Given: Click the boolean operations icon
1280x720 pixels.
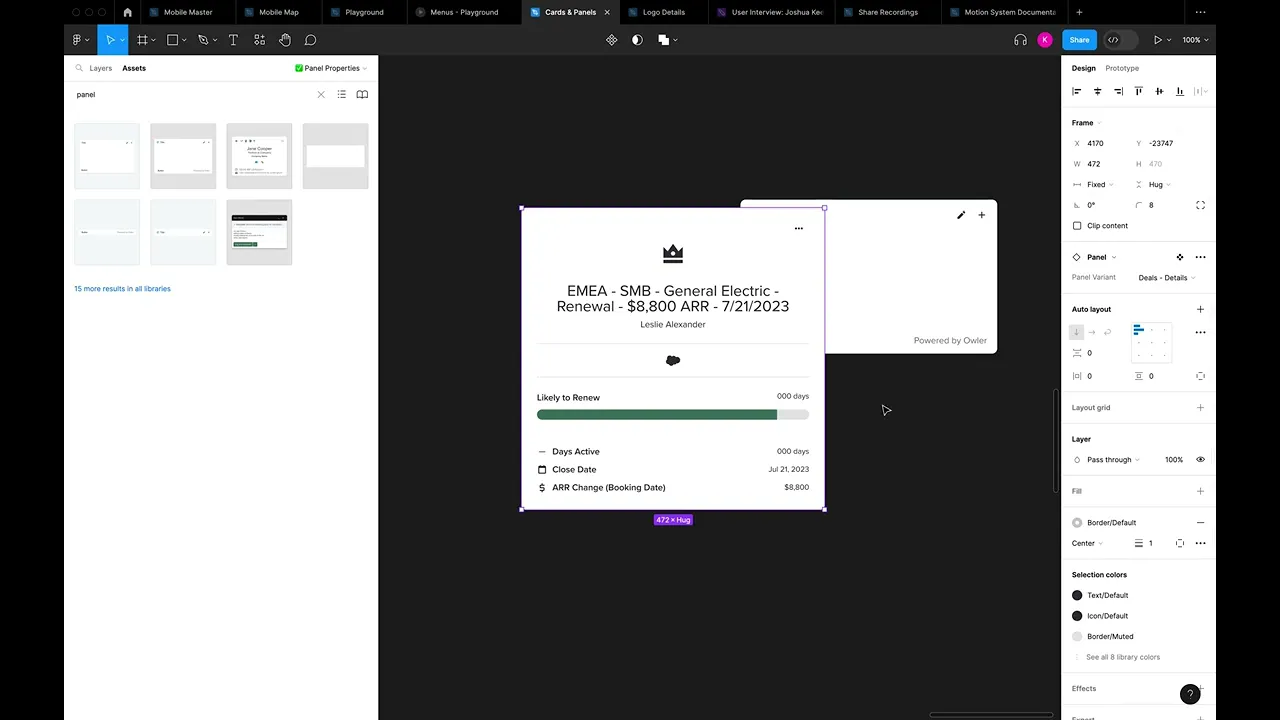Looking at the screenshot, I should coord(663,40).
